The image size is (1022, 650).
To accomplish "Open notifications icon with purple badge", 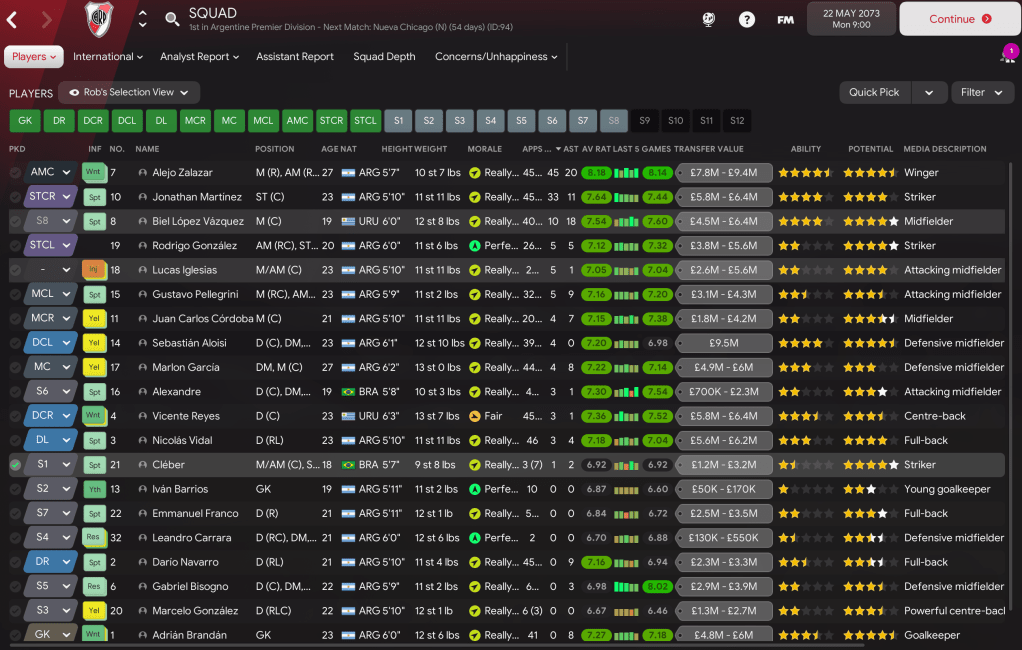I will tap(1007, 54).
